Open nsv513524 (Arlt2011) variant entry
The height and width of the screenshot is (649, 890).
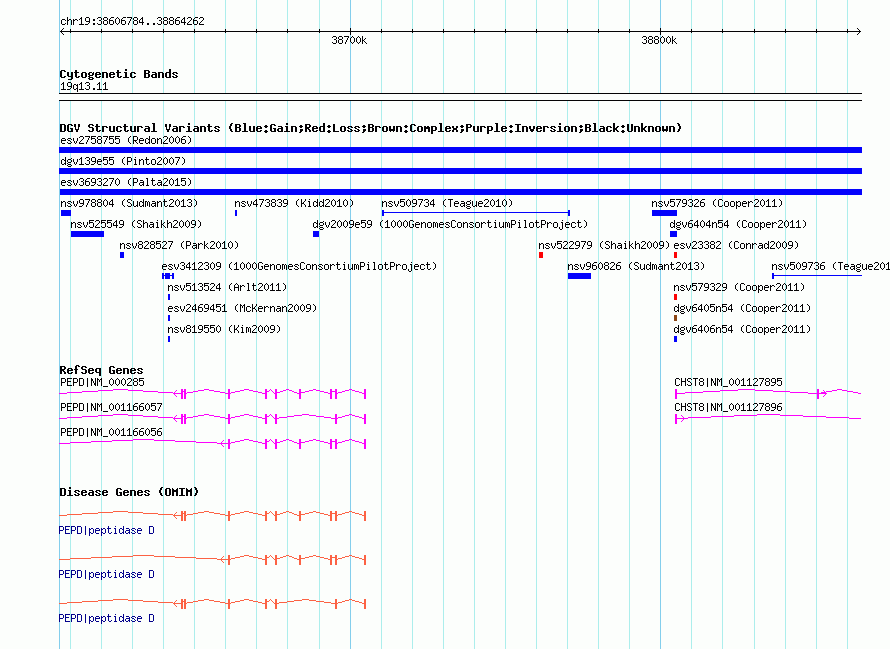(x=227, y=287)
